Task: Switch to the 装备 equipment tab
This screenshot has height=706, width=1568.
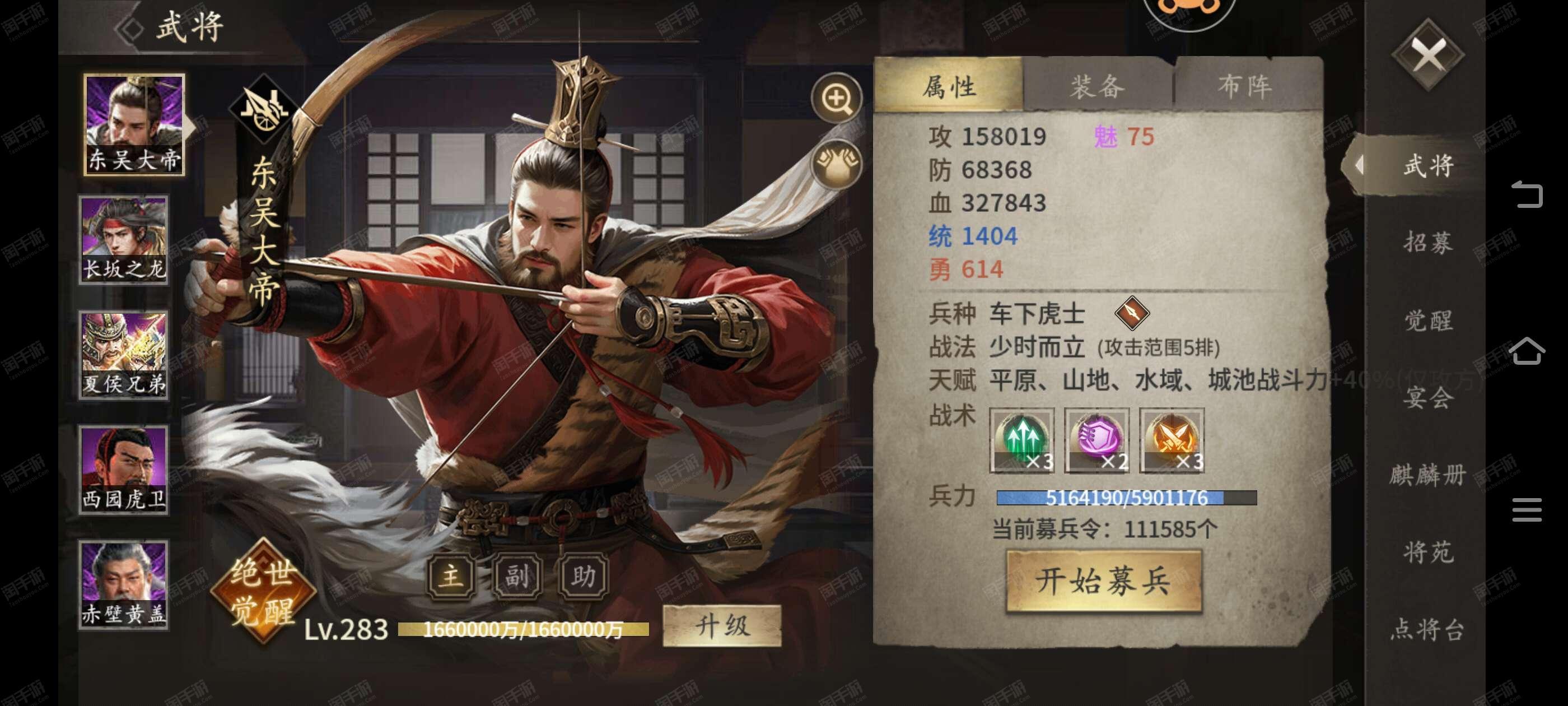Action: click(1098, 86)
